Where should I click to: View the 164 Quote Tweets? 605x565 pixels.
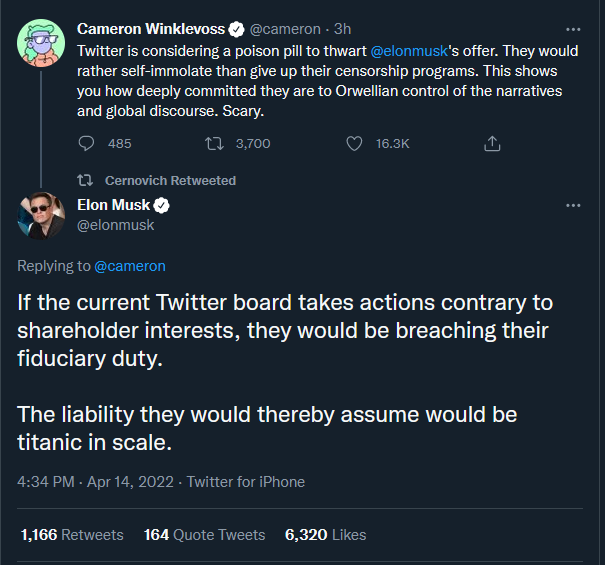[204, 535]
